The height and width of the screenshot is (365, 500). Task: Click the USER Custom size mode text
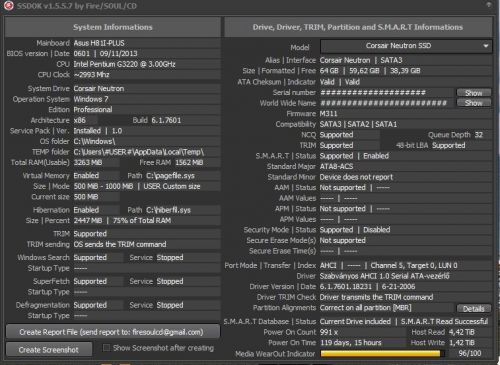pos(172,186)
